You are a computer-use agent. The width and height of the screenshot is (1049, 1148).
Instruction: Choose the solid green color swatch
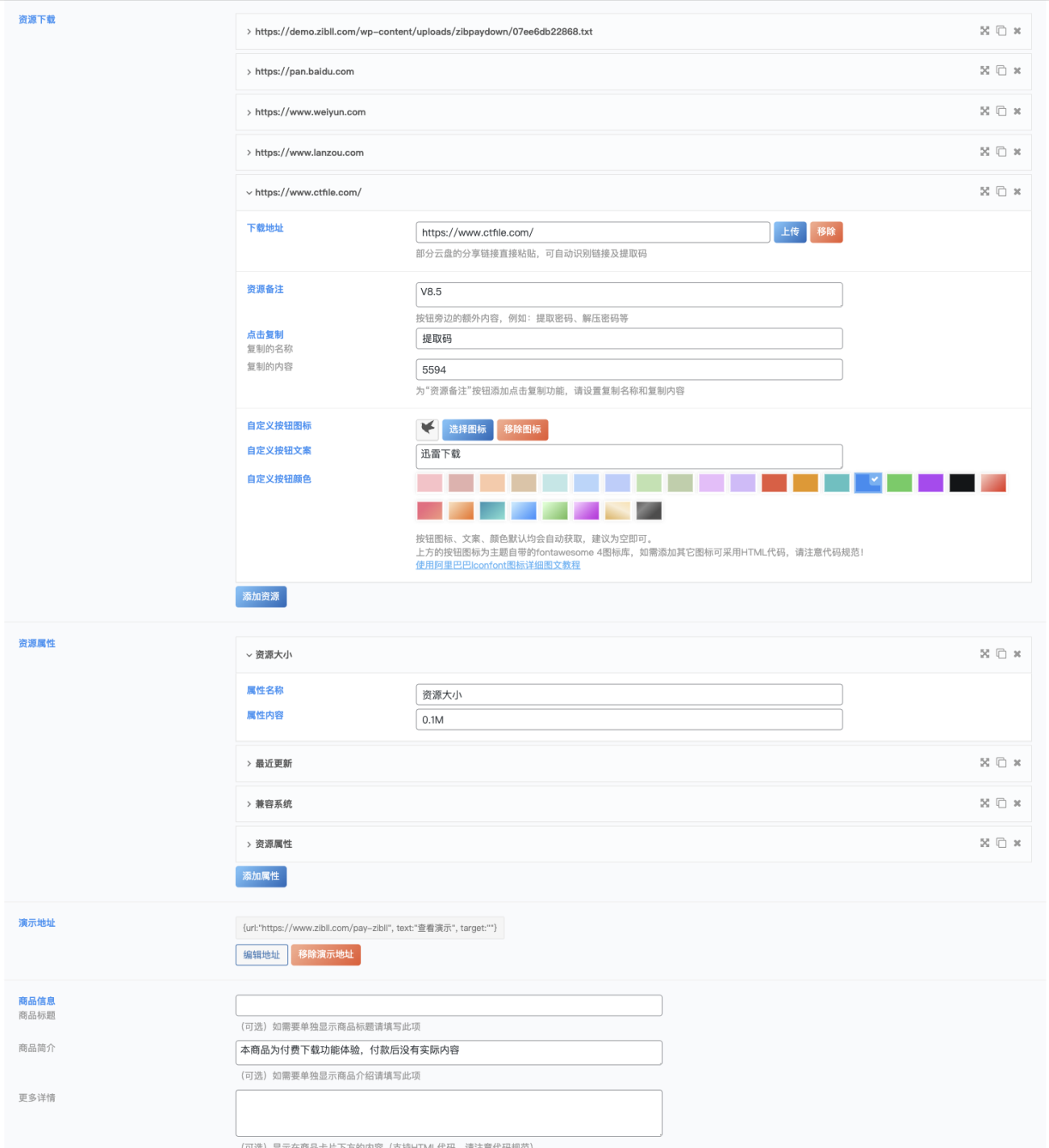coord(899,482)
